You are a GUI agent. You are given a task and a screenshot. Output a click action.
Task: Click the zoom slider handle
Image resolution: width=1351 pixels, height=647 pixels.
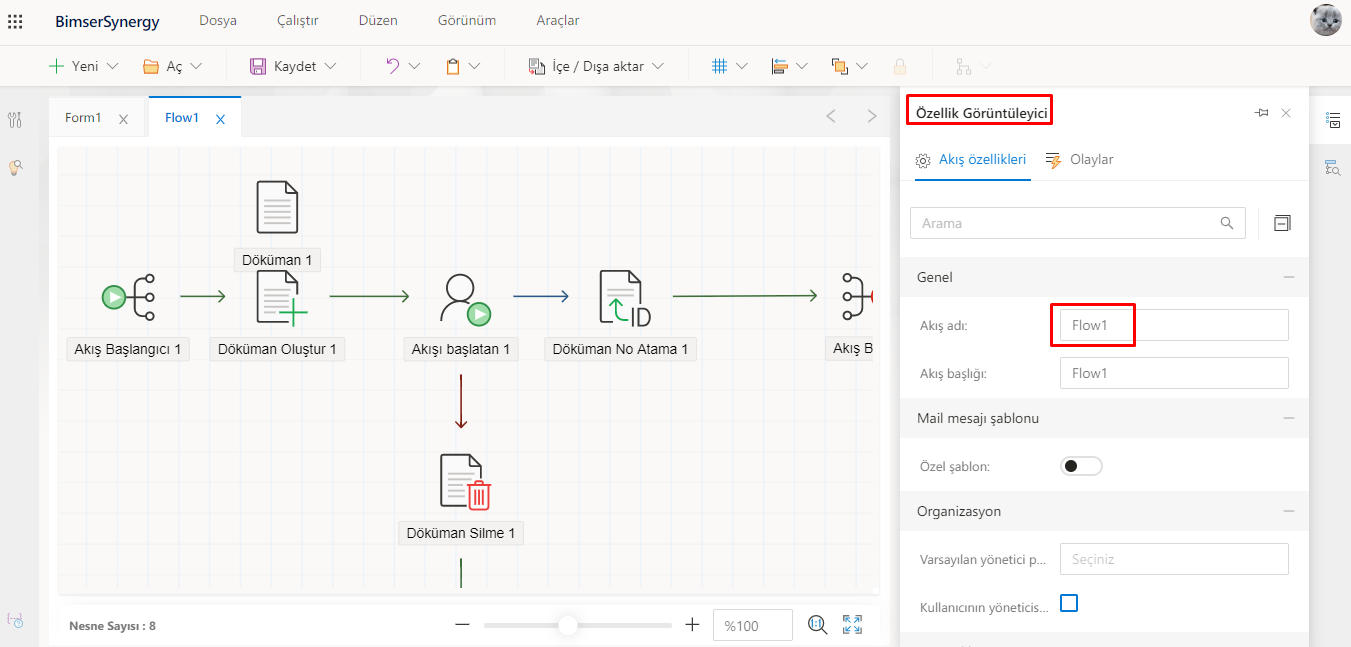(568, 625)
